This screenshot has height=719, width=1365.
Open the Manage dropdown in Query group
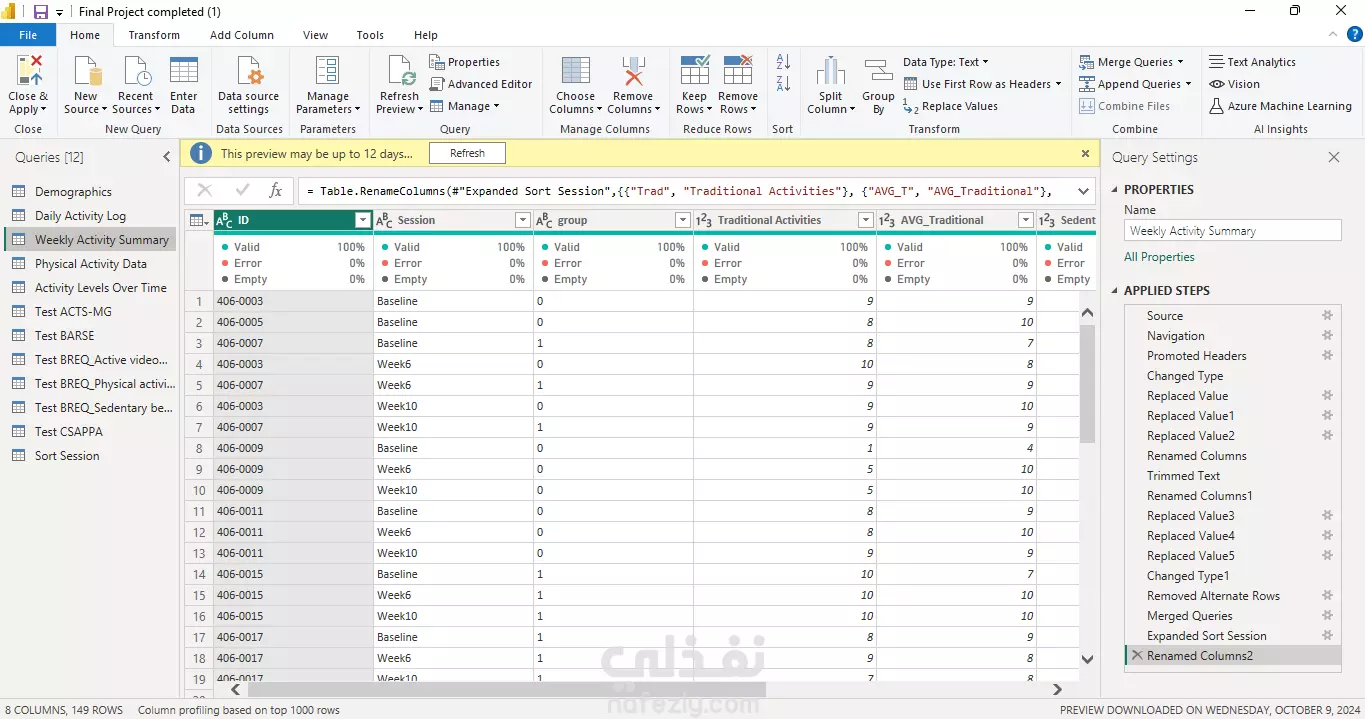[465, 106]
